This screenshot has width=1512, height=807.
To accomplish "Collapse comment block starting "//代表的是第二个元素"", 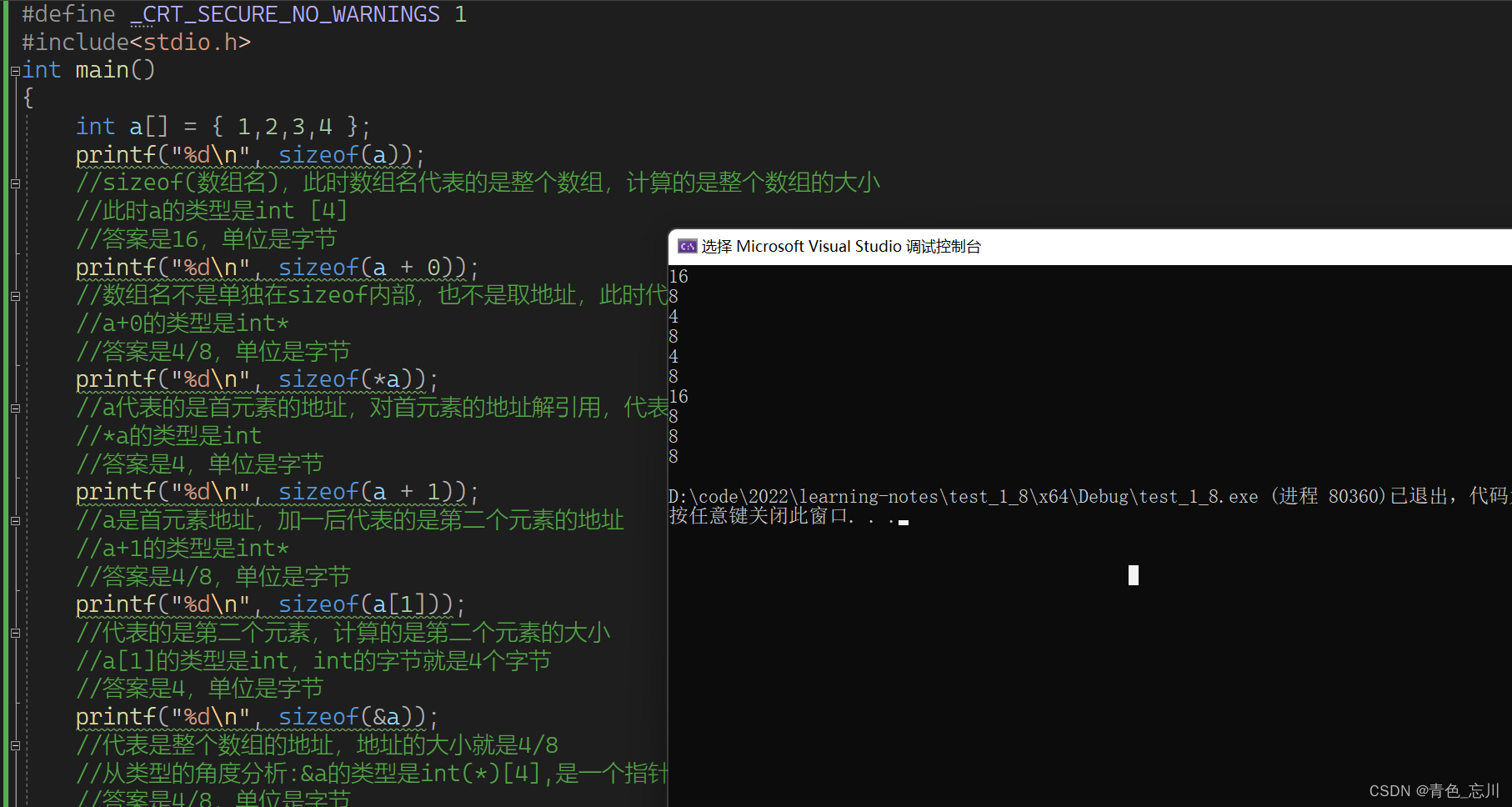I will 15,634.
